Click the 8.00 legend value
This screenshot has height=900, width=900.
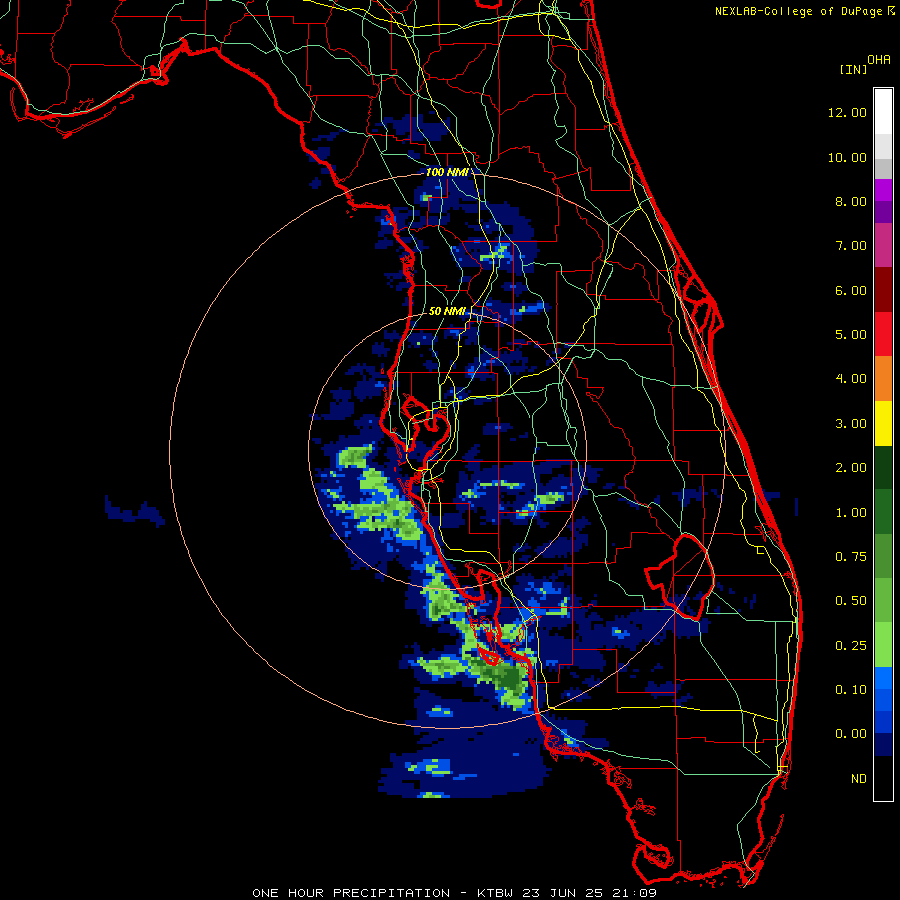[851, 201]
